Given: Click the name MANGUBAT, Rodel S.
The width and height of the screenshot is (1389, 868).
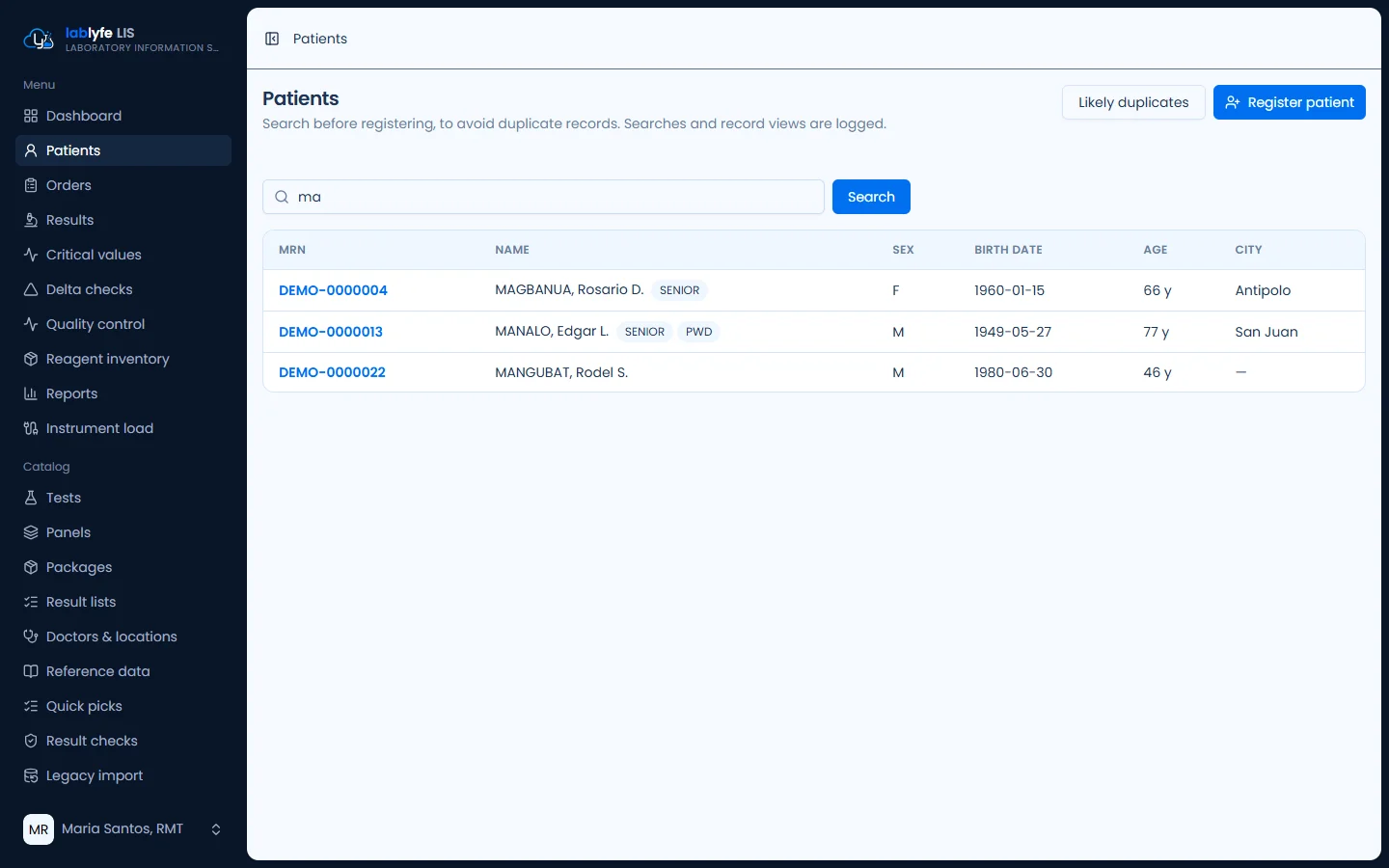Looking at the screenshot, I should click(561, 372).
